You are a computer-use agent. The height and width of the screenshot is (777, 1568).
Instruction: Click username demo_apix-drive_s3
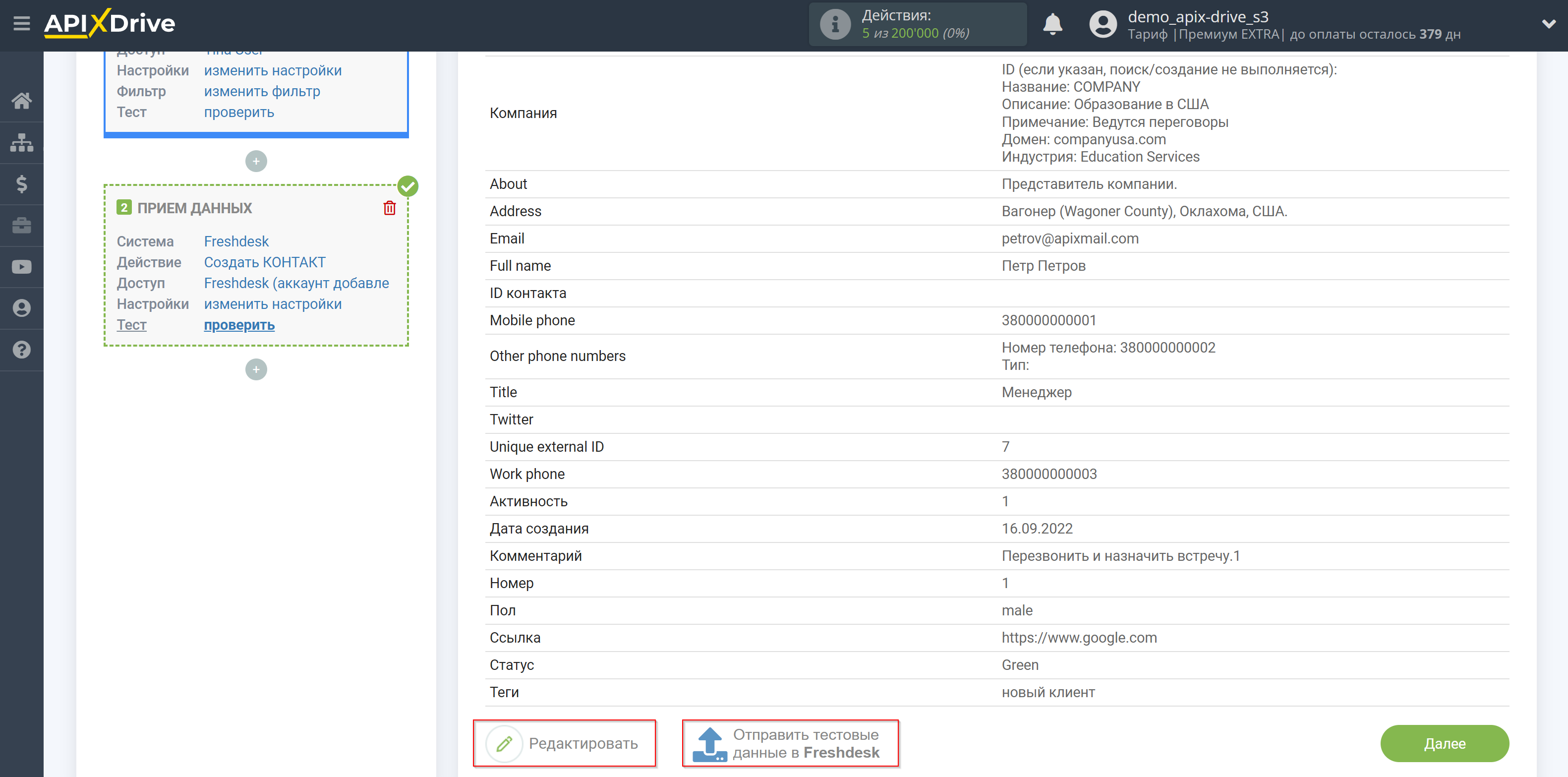[1198, 16]
